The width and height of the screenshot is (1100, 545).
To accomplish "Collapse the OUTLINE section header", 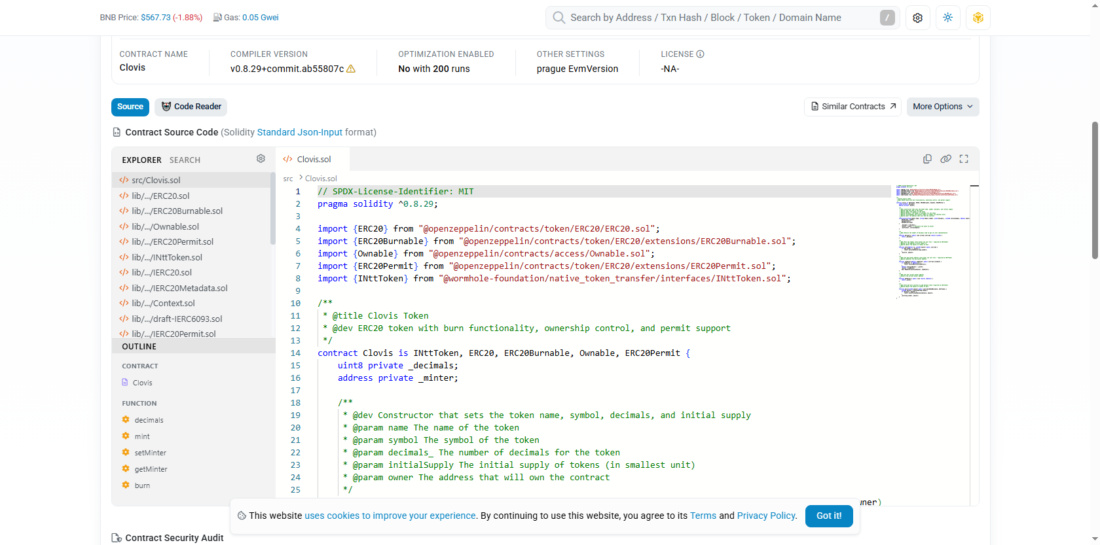I will click(194, 346).
